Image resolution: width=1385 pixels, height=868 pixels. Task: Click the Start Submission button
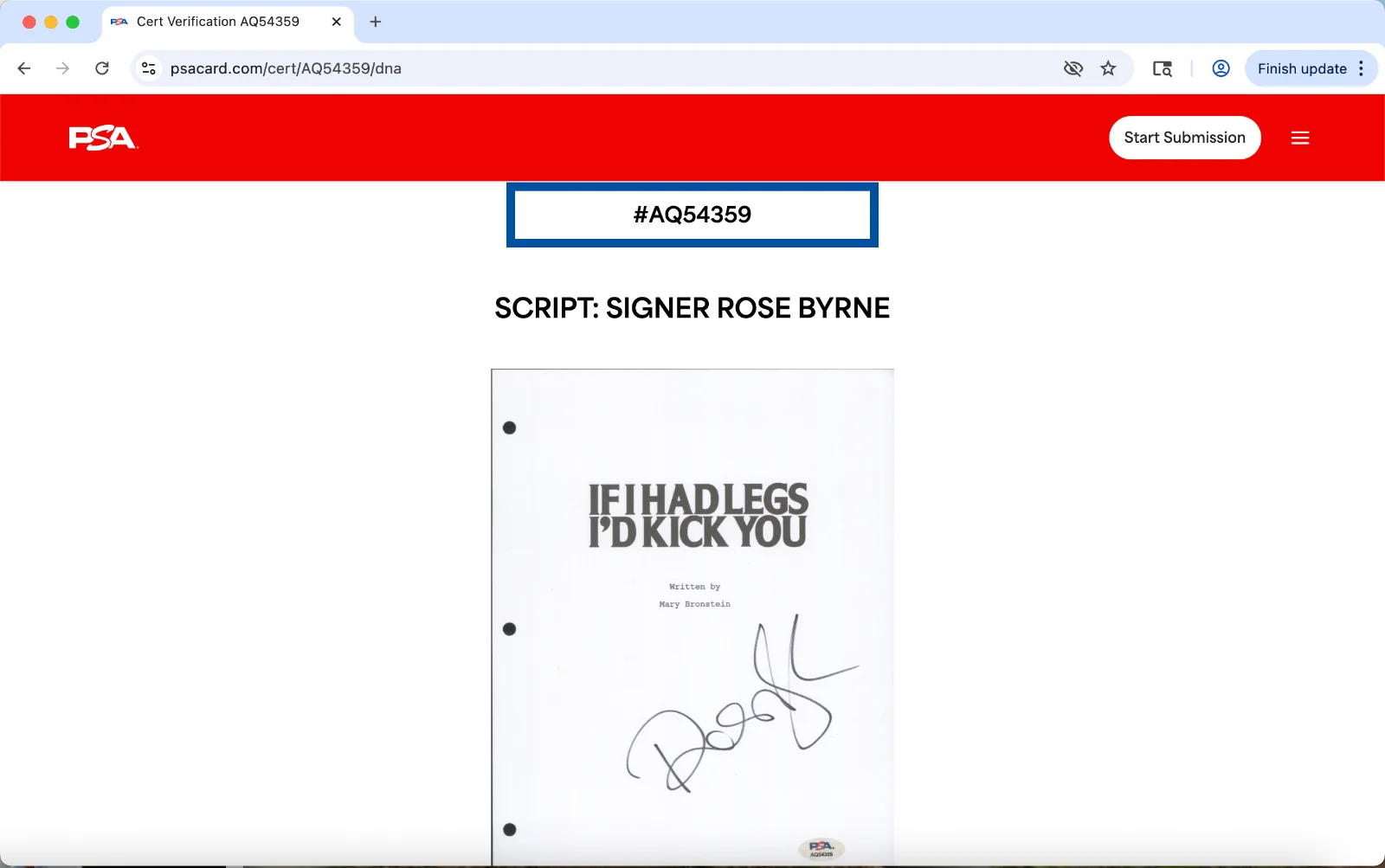[1184, 138]
